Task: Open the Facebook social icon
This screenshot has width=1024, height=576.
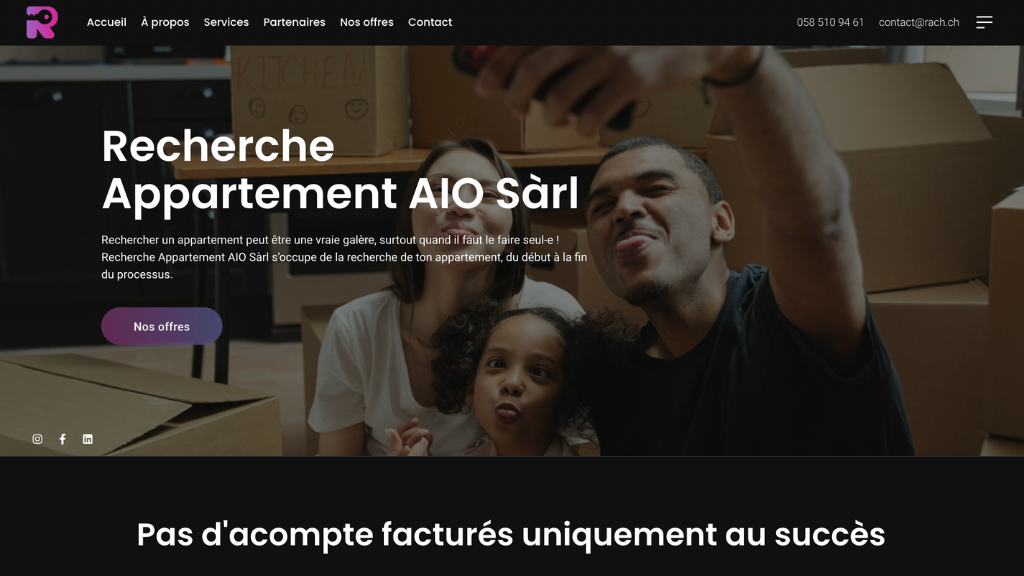Action: (63, 439)
